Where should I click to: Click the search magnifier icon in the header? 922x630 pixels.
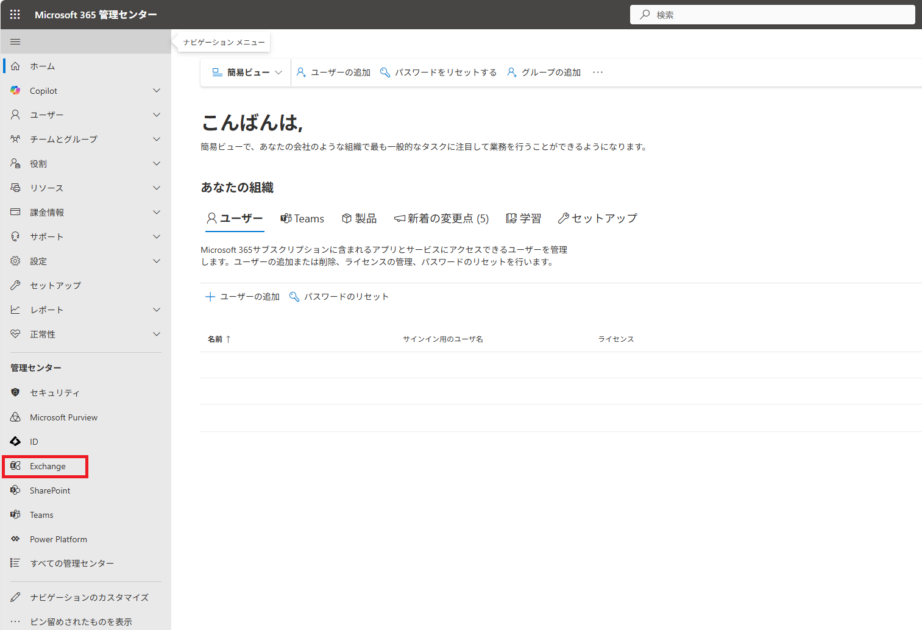pos(645,14)
